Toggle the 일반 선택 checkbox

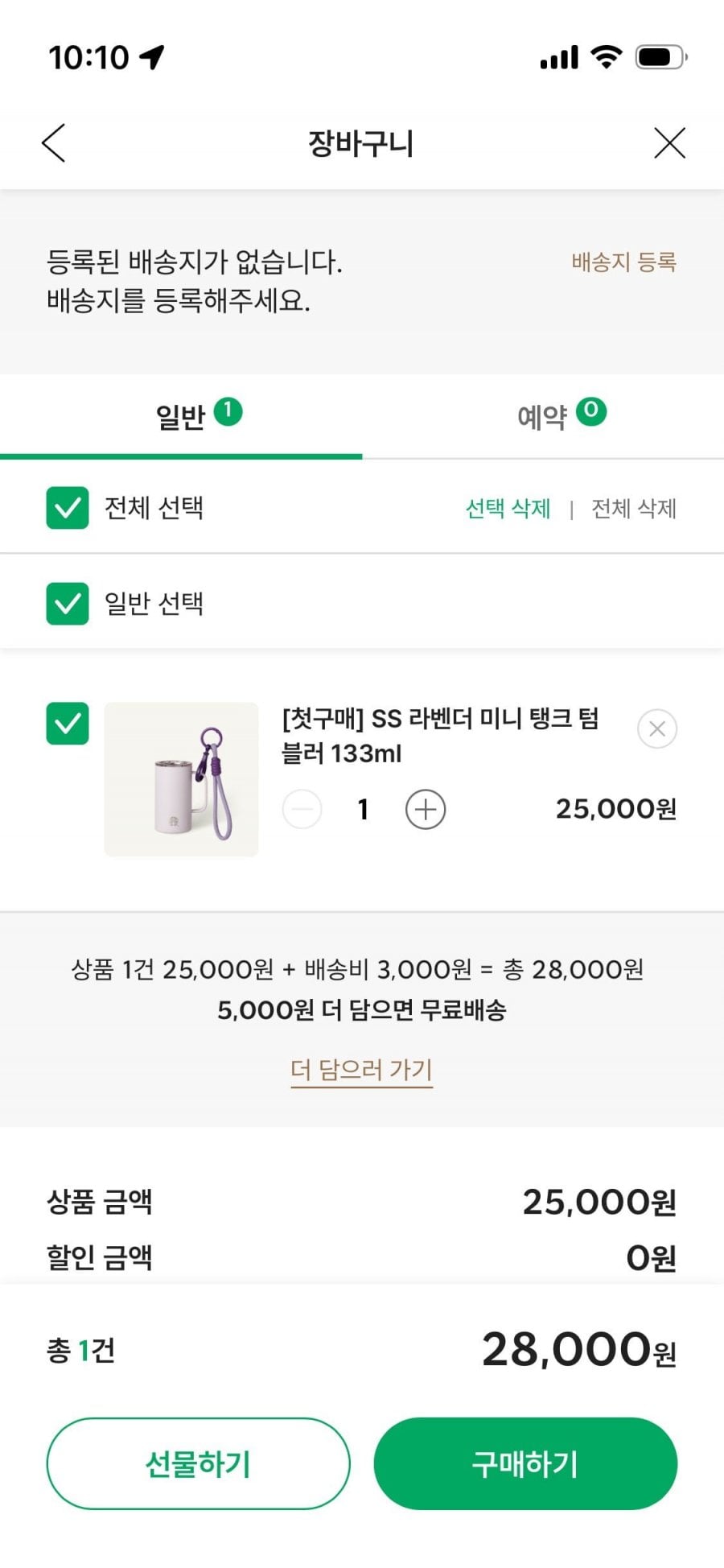click(x=68, y=604)
